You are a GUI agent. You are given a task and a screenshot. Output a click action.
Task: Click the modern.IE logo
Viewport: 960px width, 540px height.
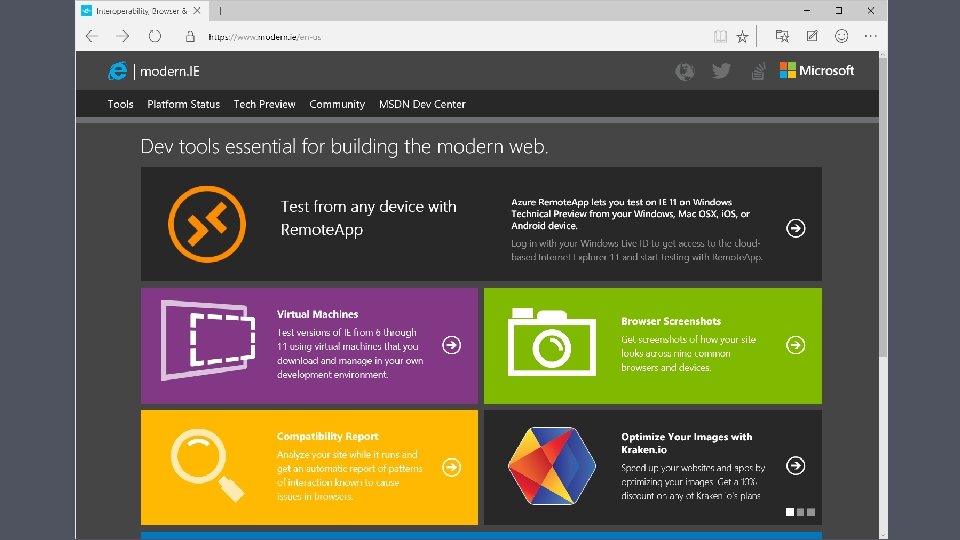pyautogui.click(x=154, y=71)
